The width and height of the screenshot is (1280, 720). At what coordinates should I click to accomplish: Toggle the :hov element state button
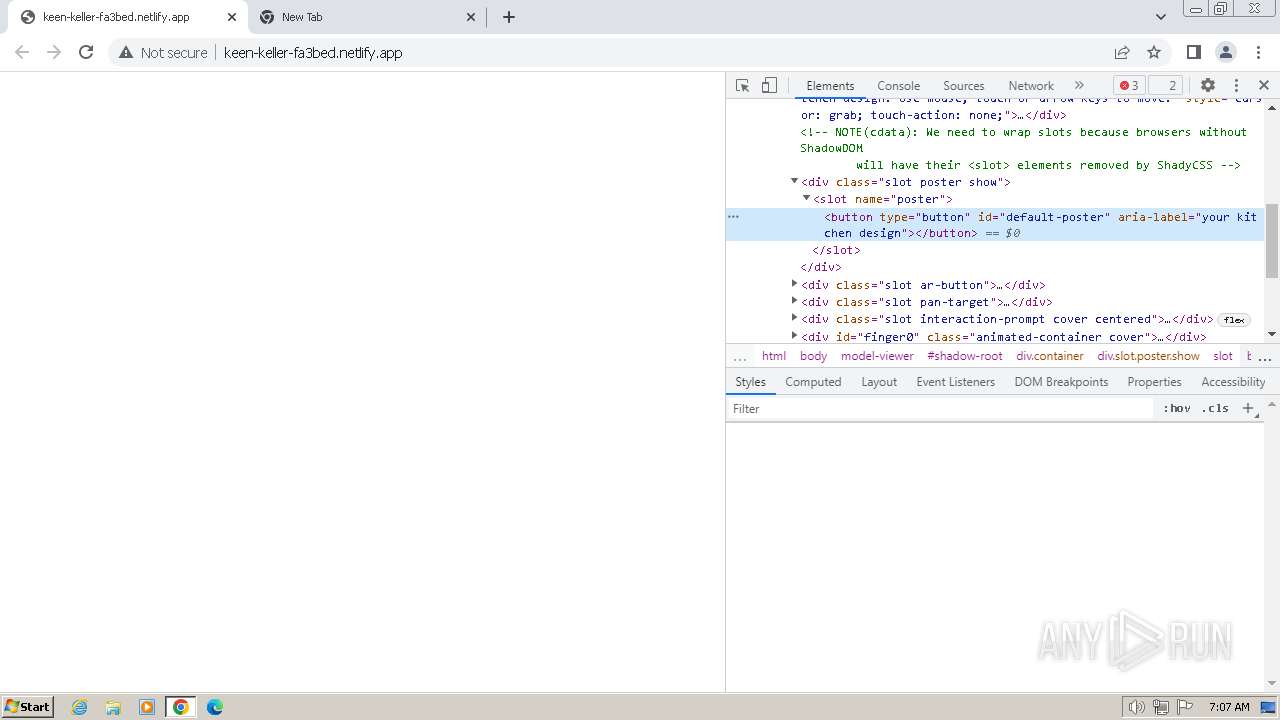1177,408
